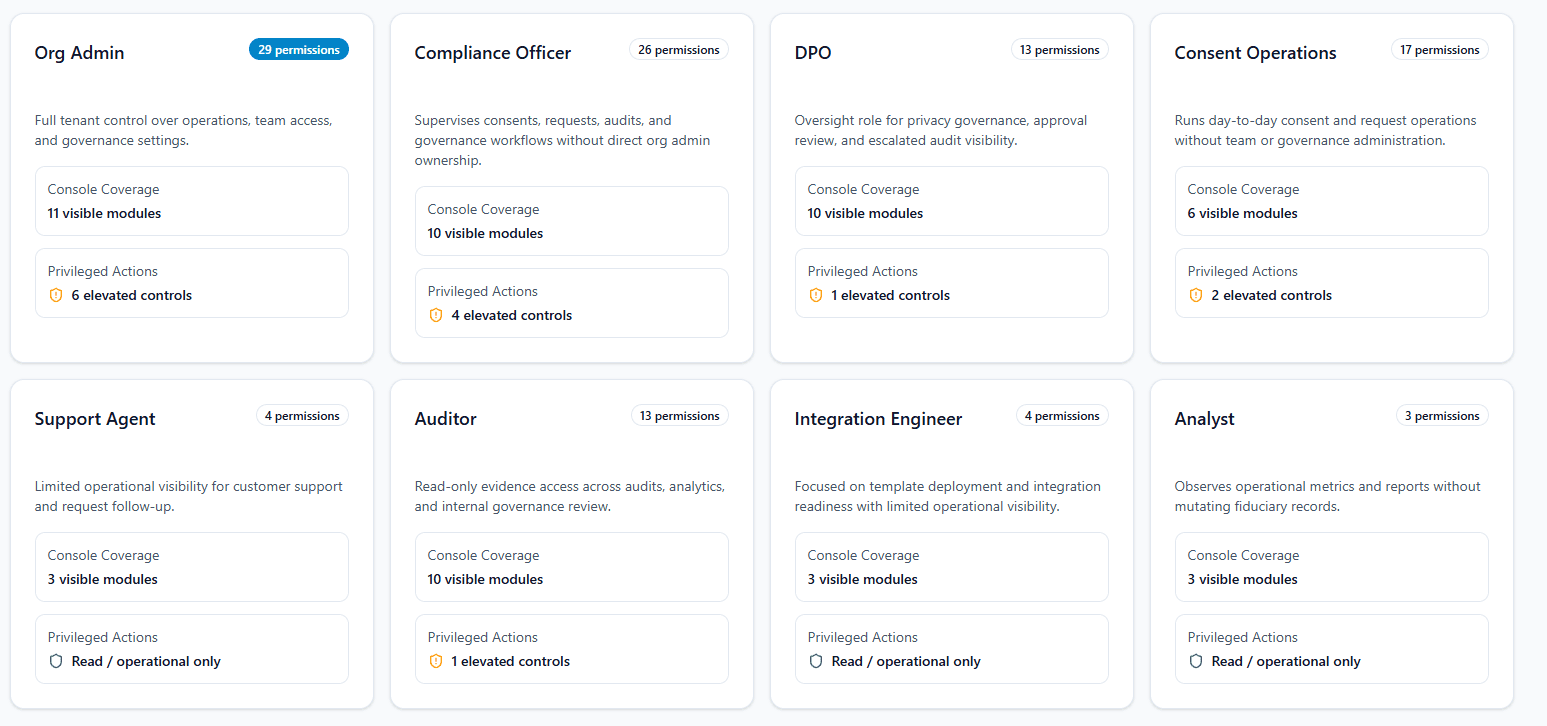1547x726 pixels.
Task: Click Consent Operations Console Coverage box
Action: click(x=1331, y=201)
